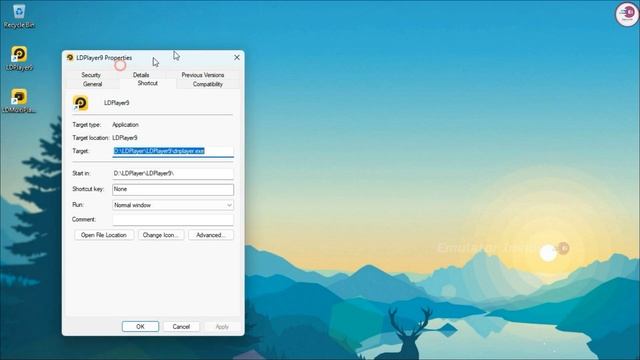
Task: Click in the Target path field
Action: click(173, 151)
